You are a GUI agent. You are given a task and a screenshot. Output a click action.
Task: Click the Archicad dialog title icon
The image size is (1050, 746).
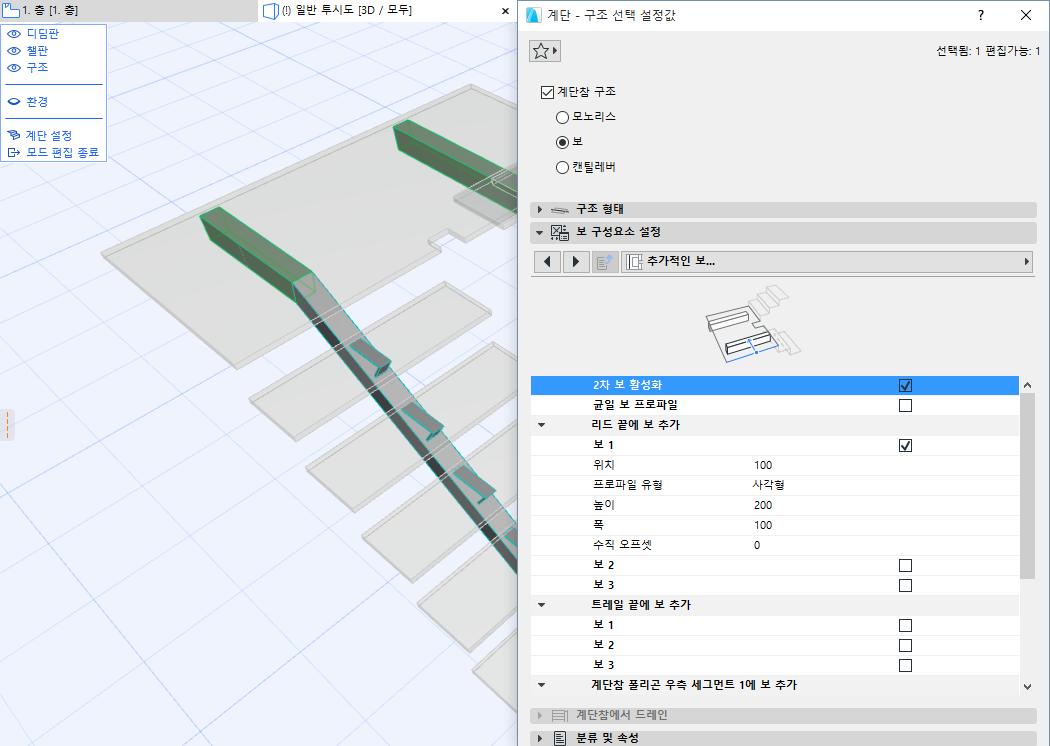(x=534, y=15)
